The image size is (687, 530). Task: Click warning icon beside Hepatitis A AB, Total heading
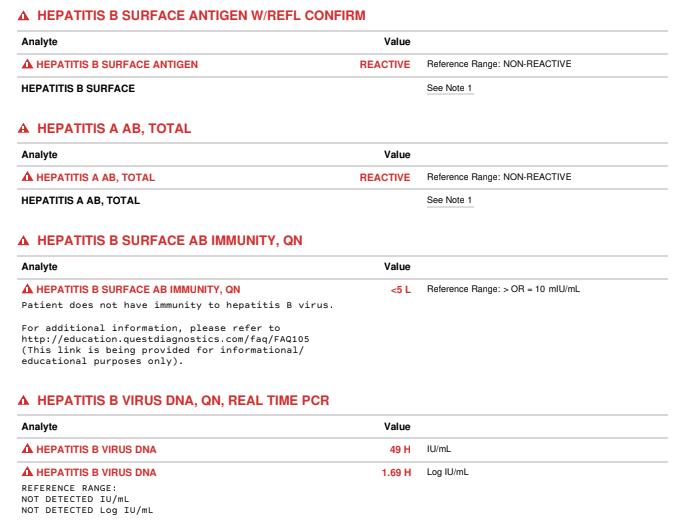pyautogui.click(x=24, y=129)
